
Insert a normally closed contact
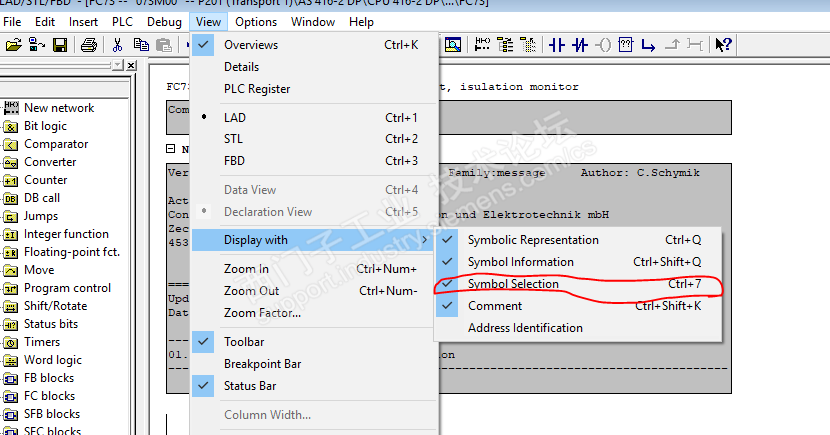tap(580, 45)
